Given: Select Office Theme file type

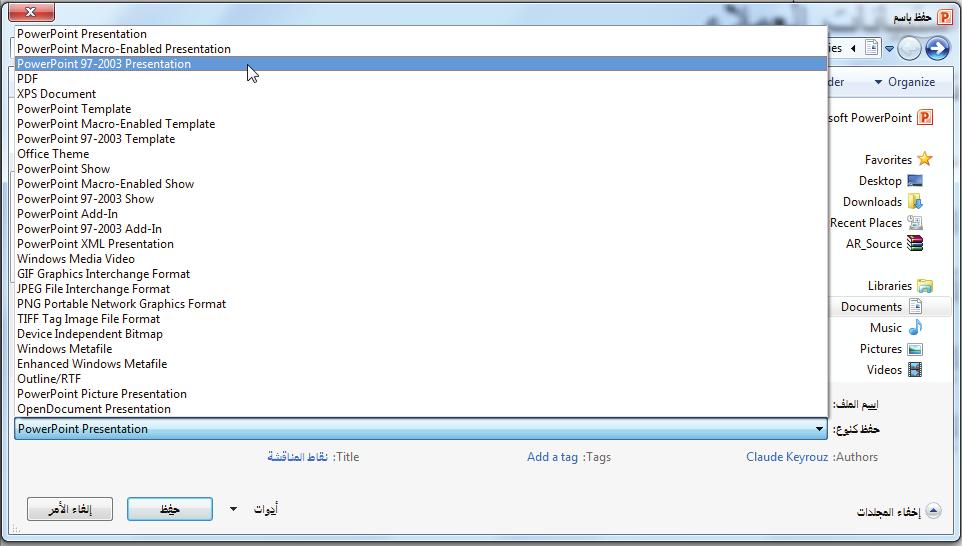Looking at the screenshot, I should point(421,154).
